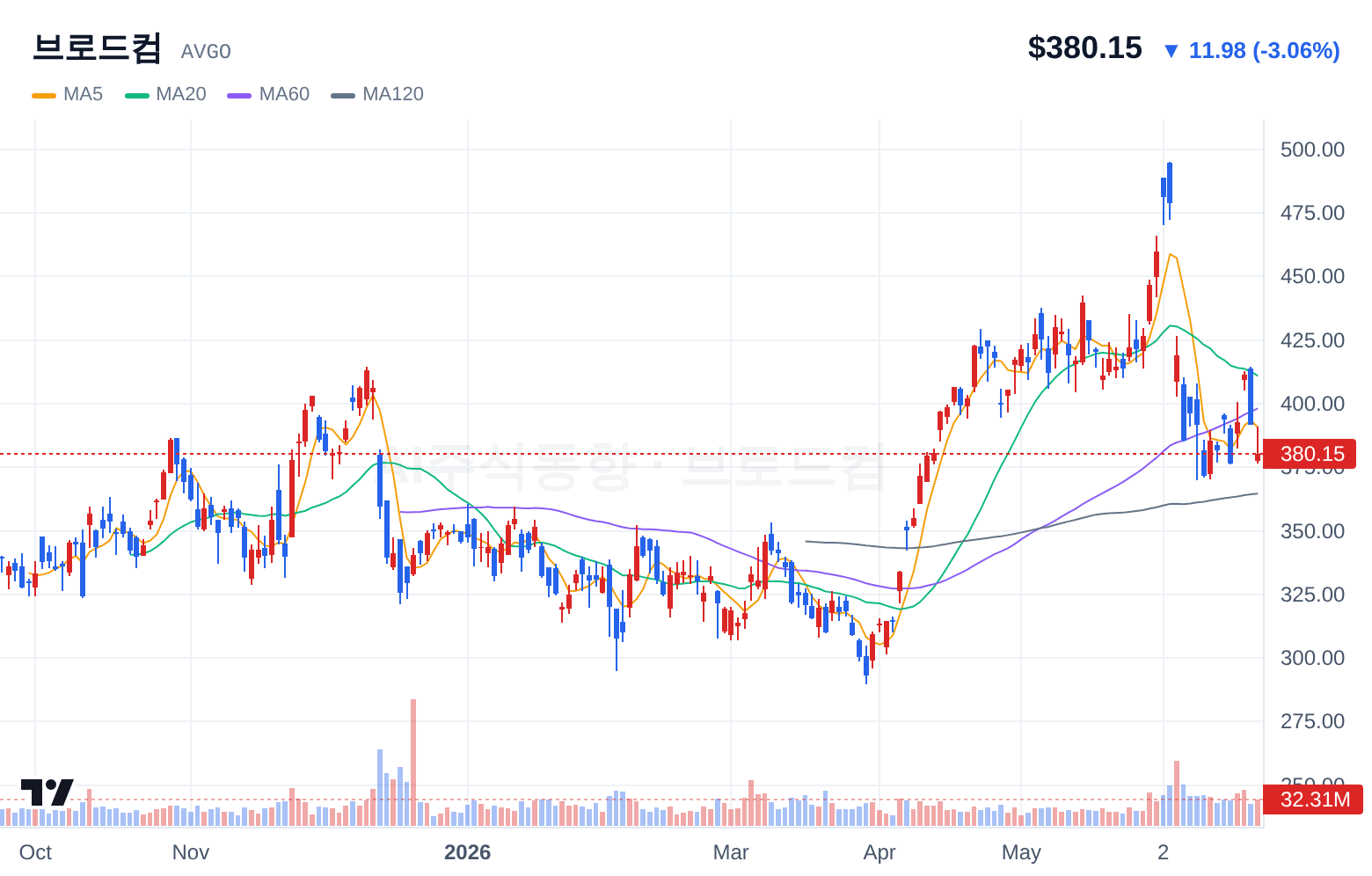
Task: Click the 500.00 price axis label
Action: coord(1312,150)
